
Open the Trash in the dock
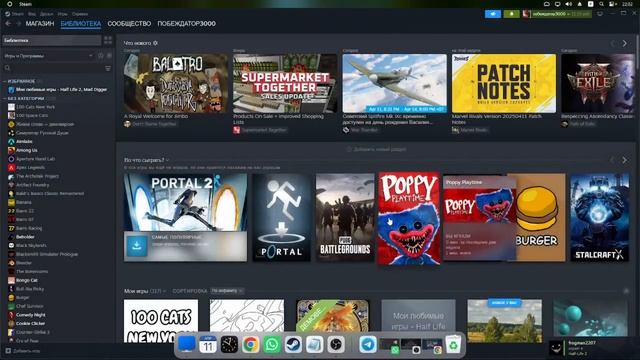tap(453, 345)
